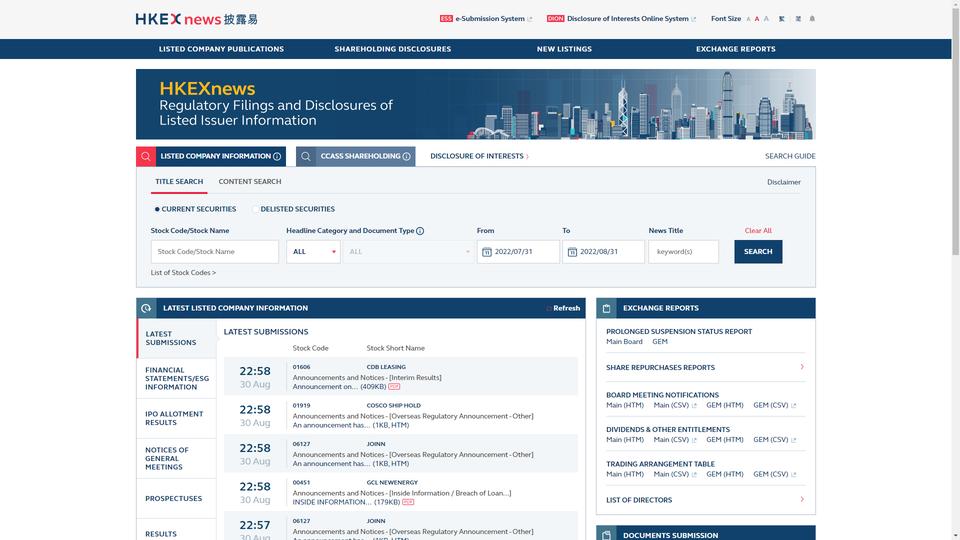960x540 pixels.
Task: Click clock icon in Latest Listed Company Information header
Action: tap(146, 308)
